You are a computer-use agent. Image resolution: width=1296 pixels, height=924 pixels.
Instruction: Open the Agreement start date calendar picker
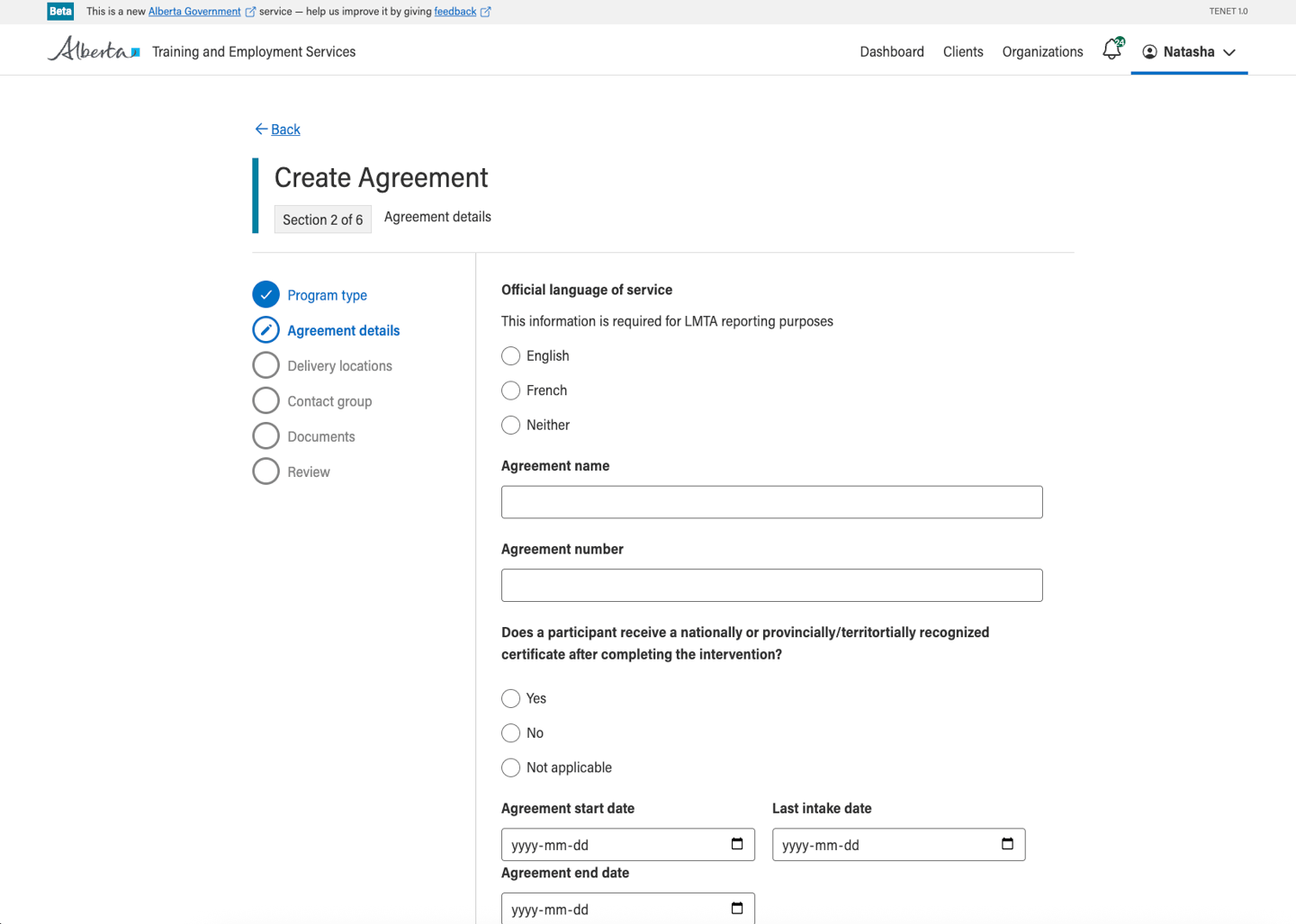coord(737,844)
